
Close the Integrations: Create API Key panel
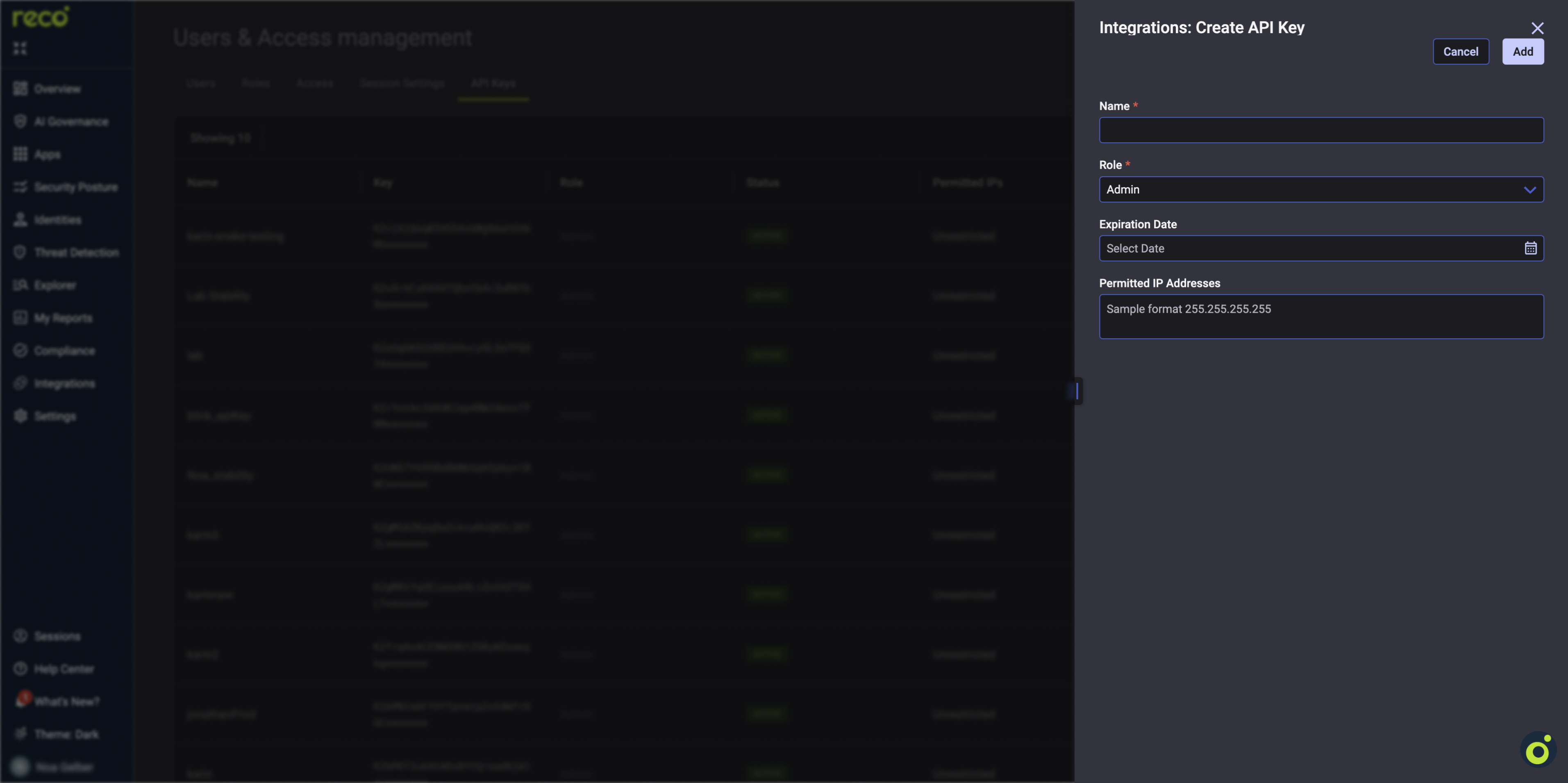coord(1538,28)
